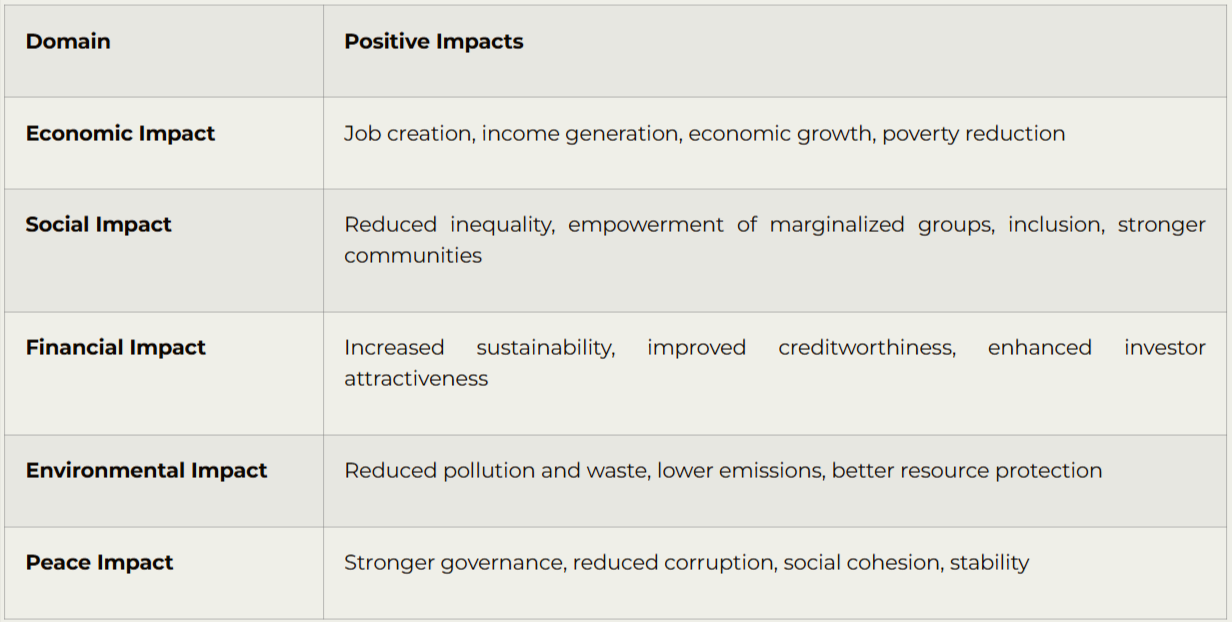Click the phrase 'Reduced inequality'
This screenshot has height=622, width=1232.
[448, 224]
